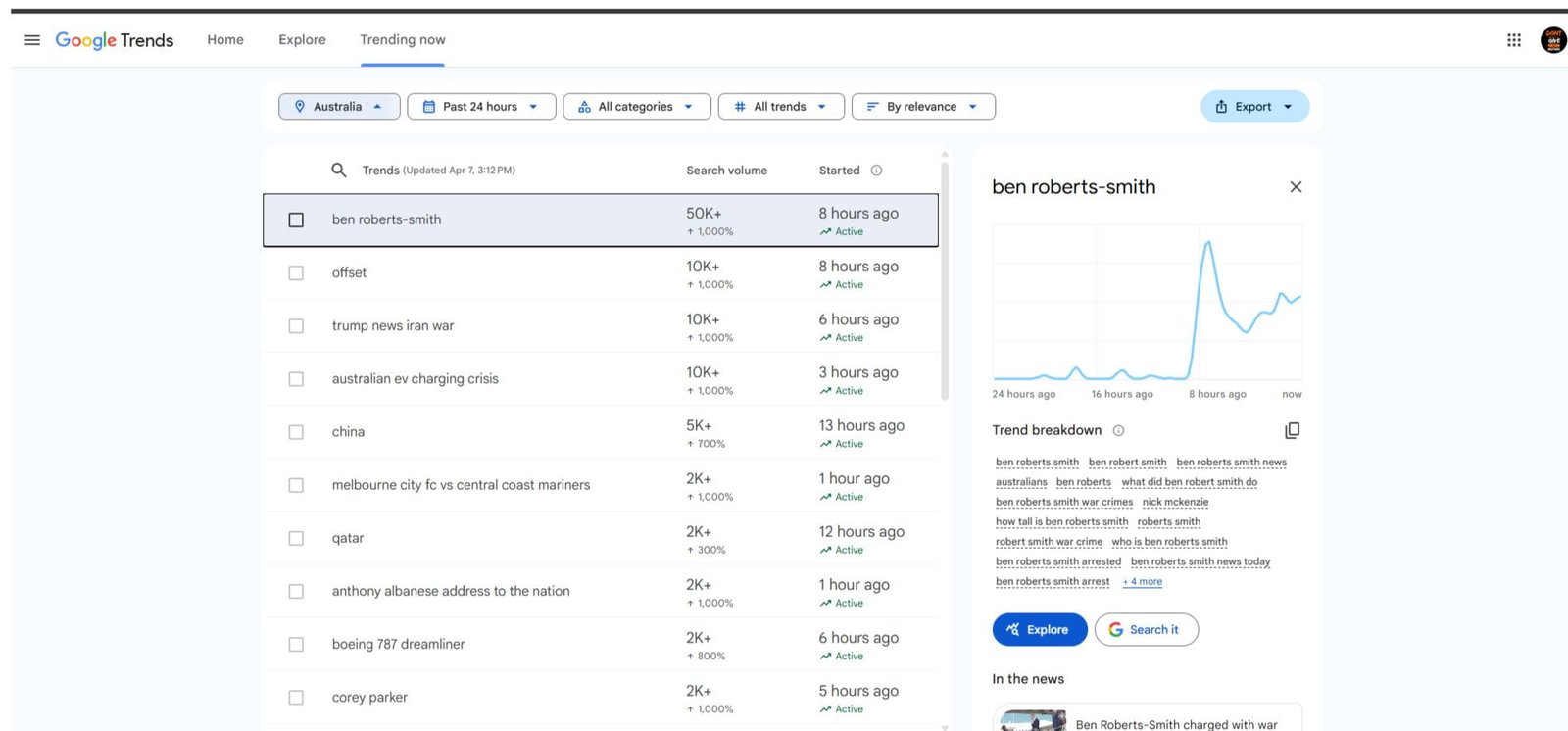Expand the +4 more breakdown terms

[1143, 582]
